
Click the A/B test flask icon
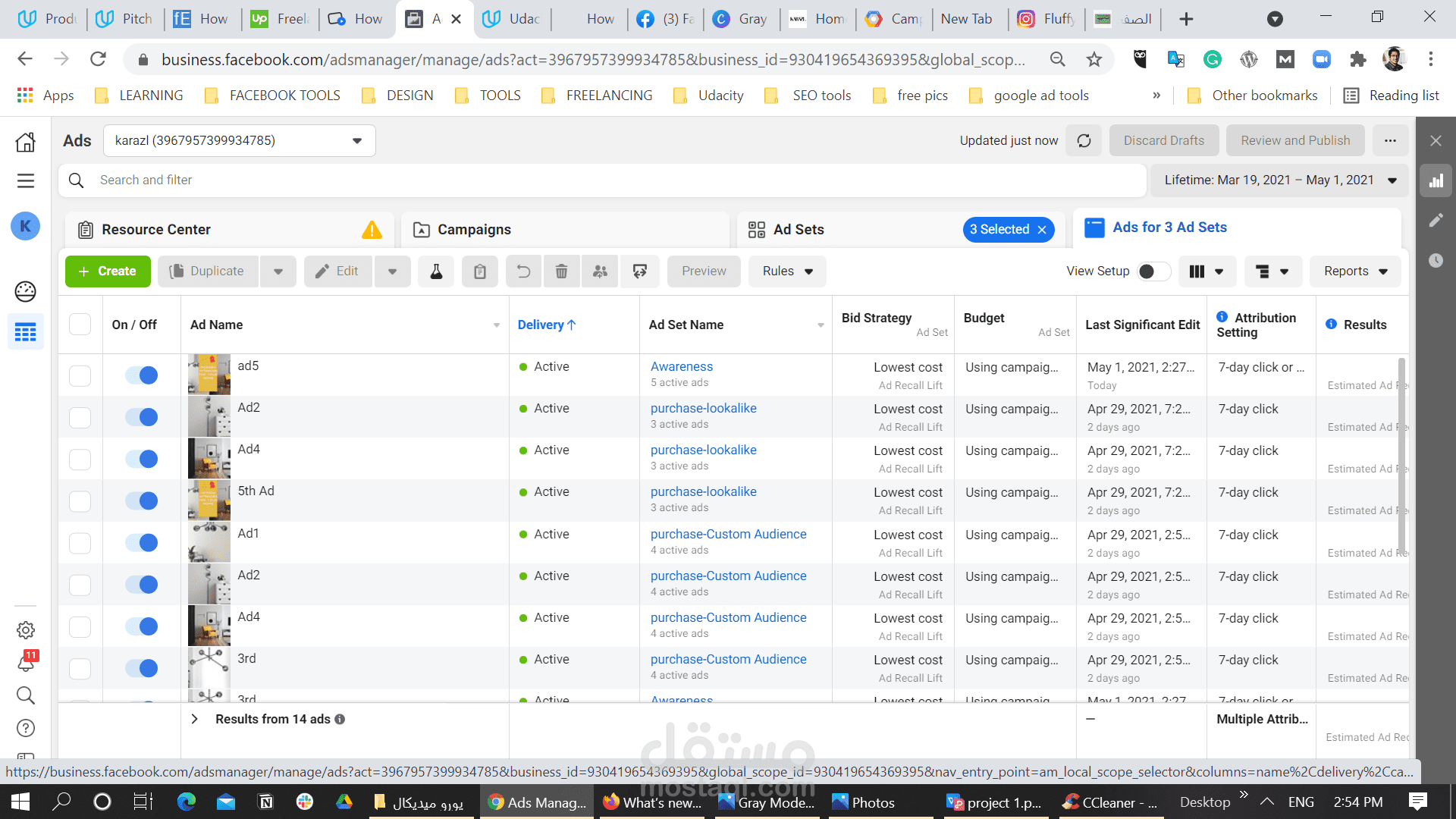436,271
